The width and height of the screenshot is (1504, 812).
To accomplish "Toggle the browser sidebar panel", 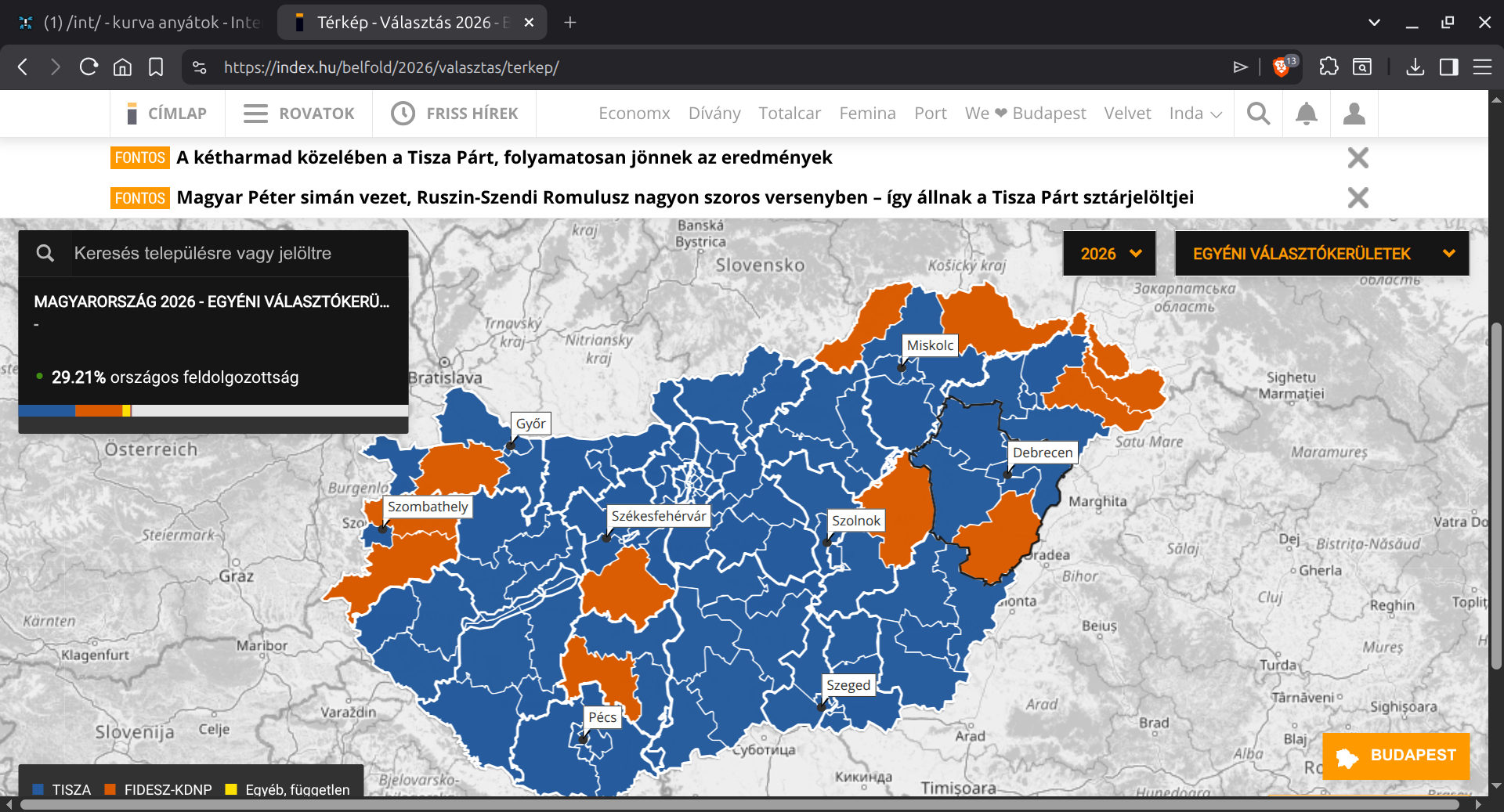I will click(1448, 67).
